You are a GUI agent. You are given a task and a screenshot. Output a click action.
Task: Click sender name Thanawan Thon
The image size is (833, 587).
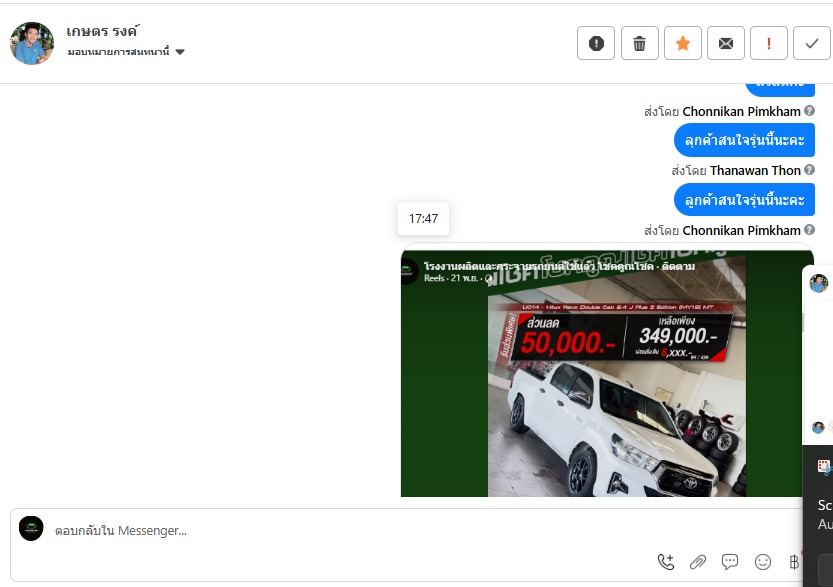(x=755, y=171)
